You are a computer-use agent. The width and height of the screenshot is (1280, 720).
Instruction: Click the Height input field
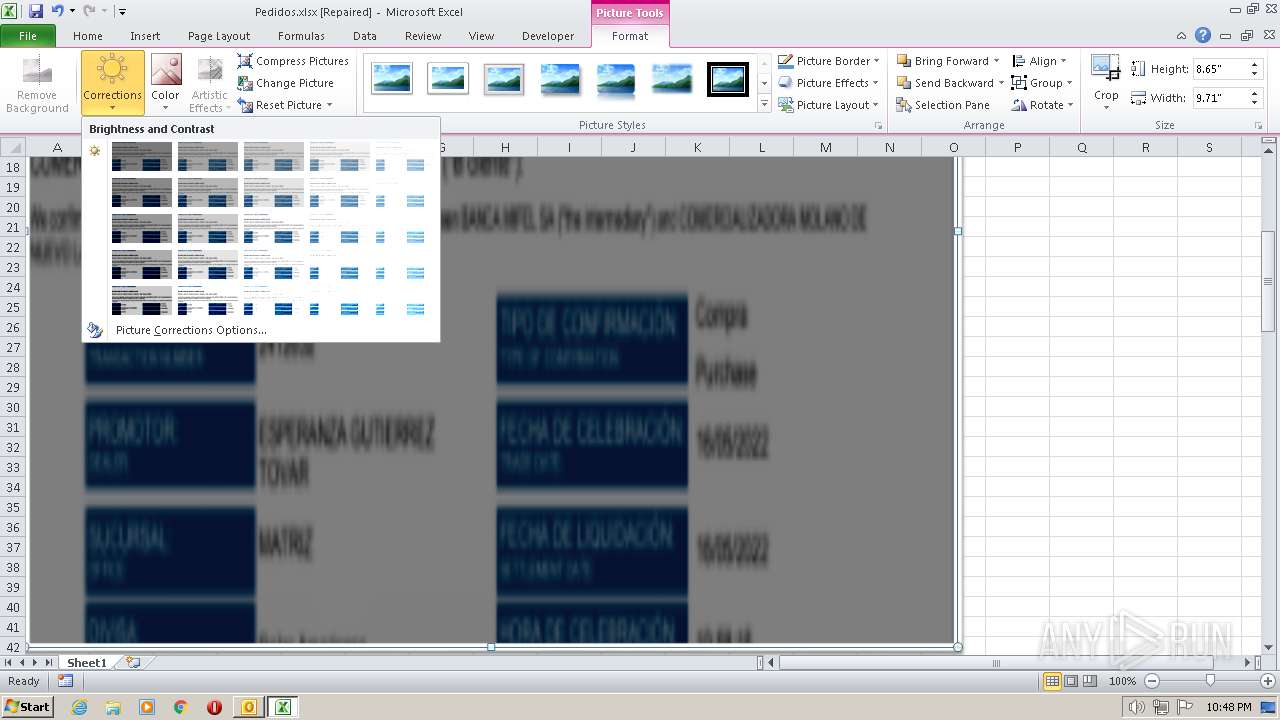pyautogui.click(x=1218, y=69)
